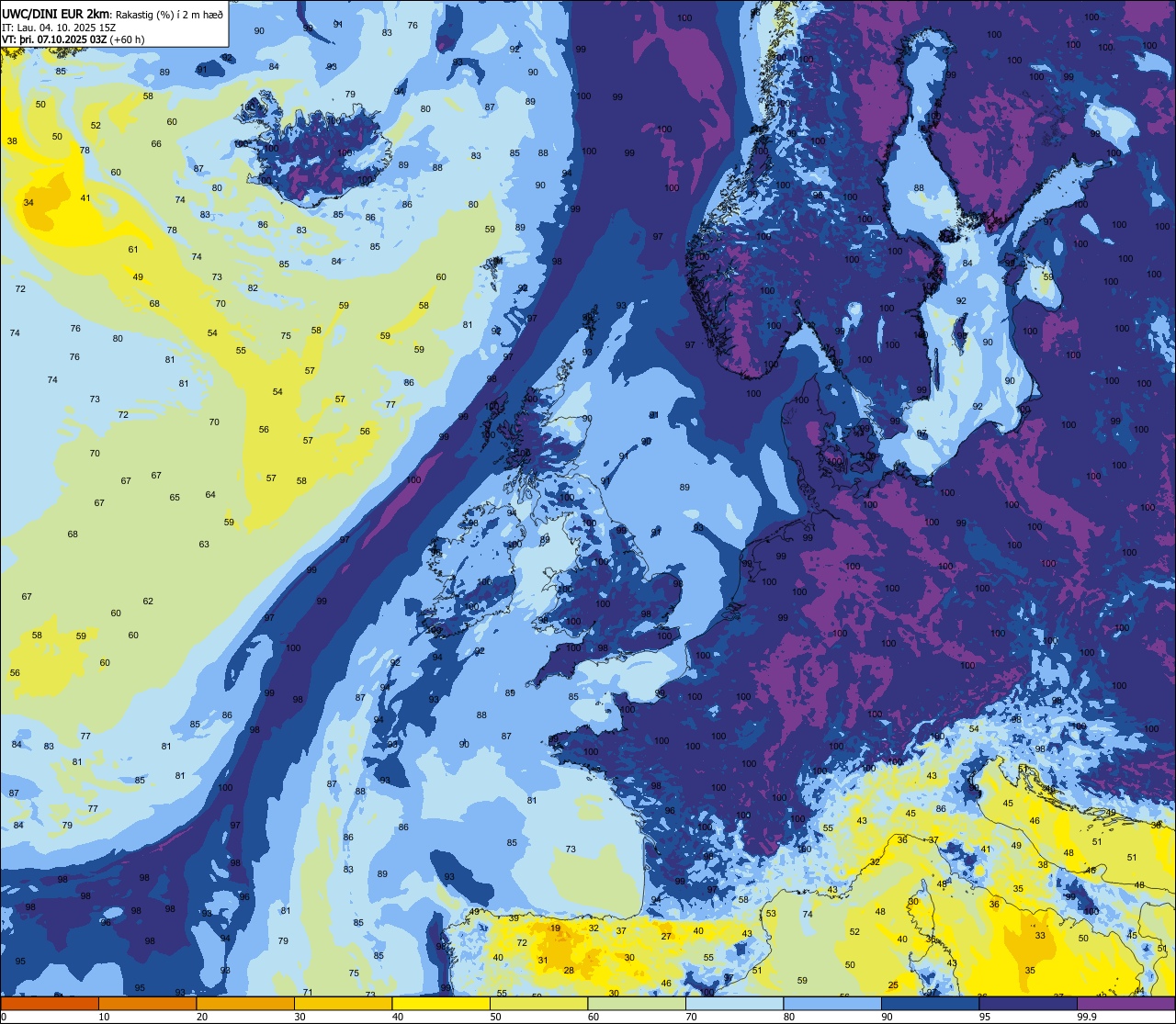Click the '25' humidity value near the bottom edge
The image size is (1176, 1024).
[893, 985]
